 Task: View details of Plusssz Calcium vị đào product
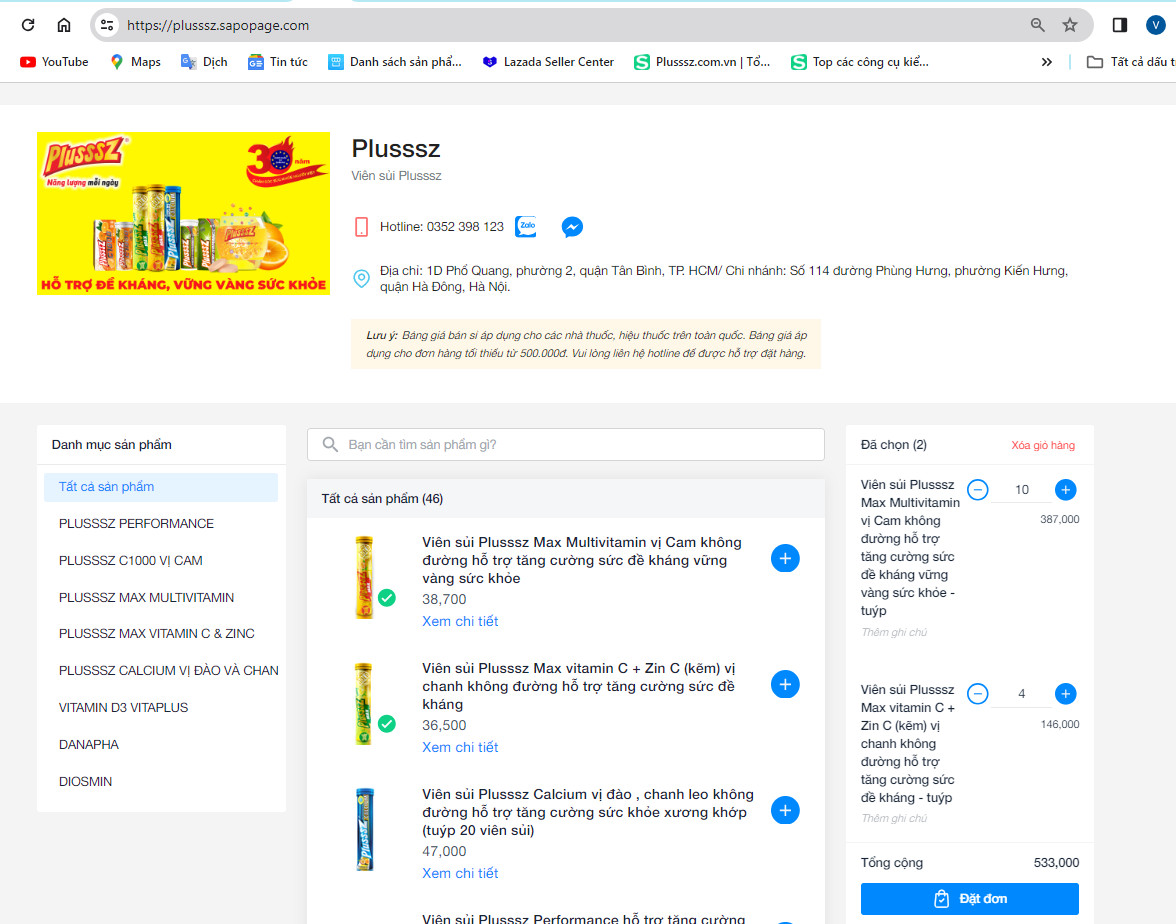click(x=460, y=873)
